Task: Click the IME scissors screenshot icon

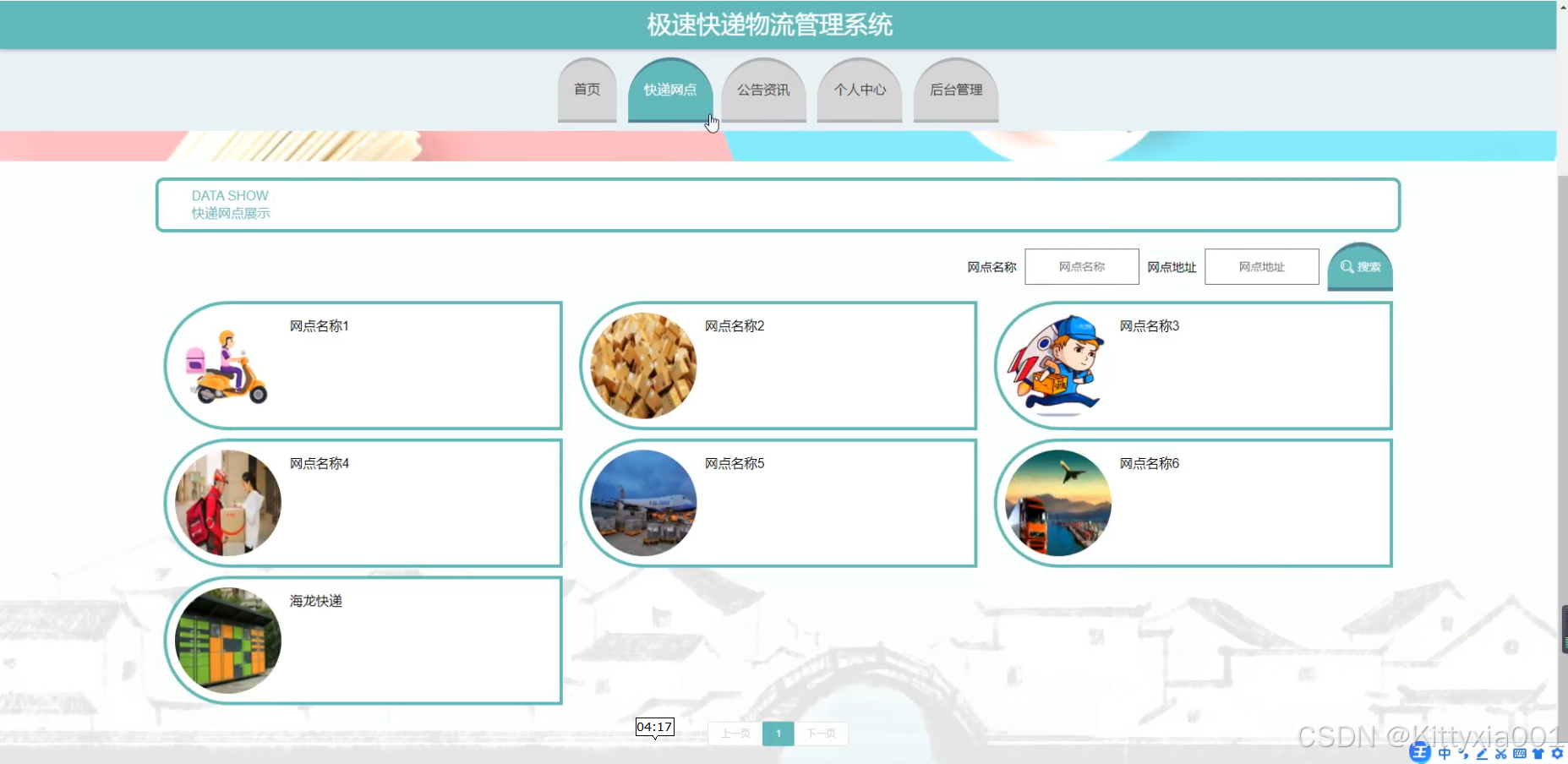Action: click(1501, 754)
